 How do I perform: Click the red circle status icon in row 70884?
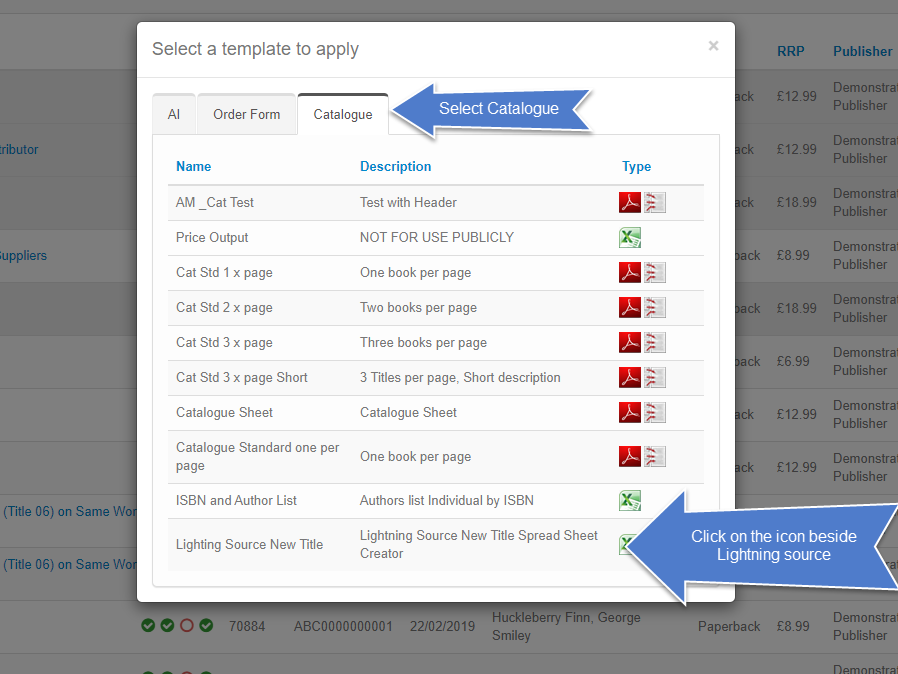(x=187, y=626)
